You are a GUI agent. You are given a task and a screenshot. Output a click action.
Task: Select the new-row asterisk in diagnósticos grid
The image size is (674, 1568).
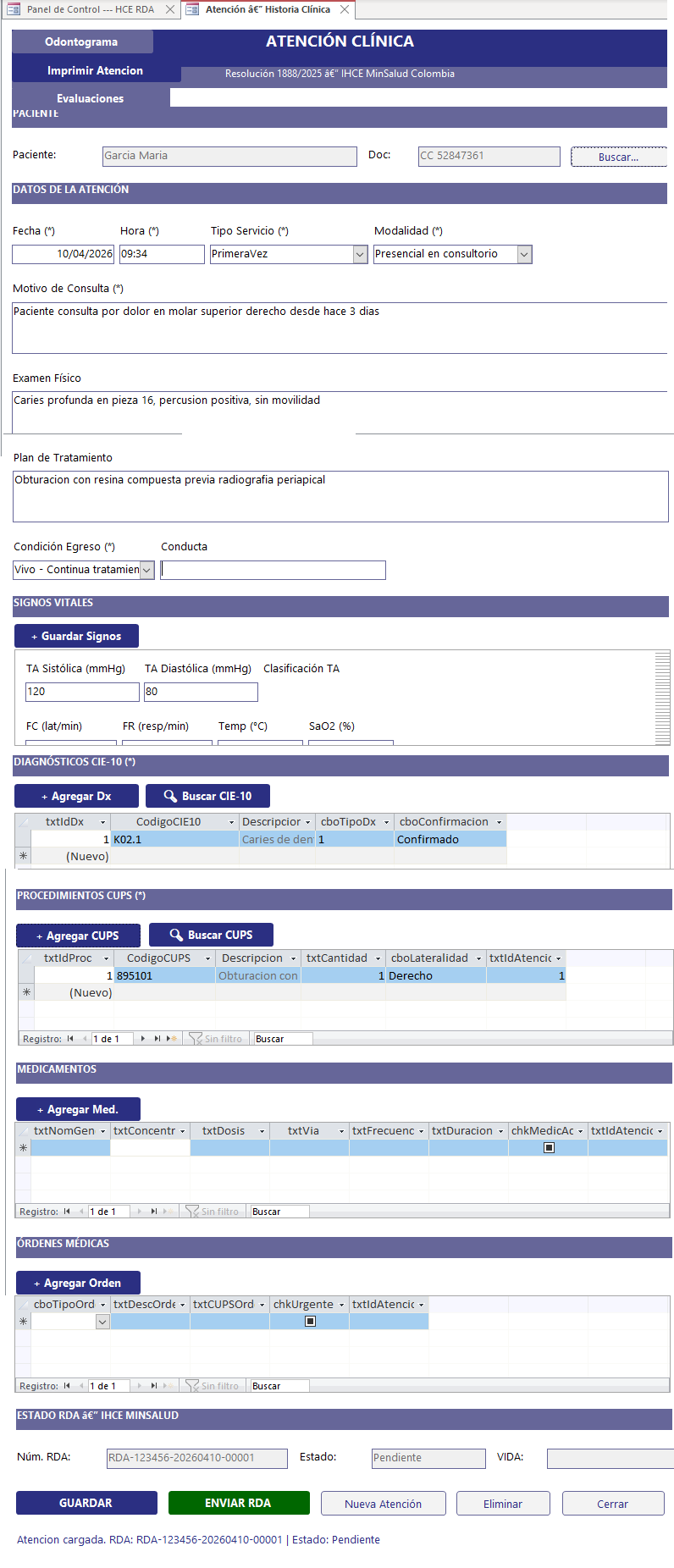coord(23,856)
